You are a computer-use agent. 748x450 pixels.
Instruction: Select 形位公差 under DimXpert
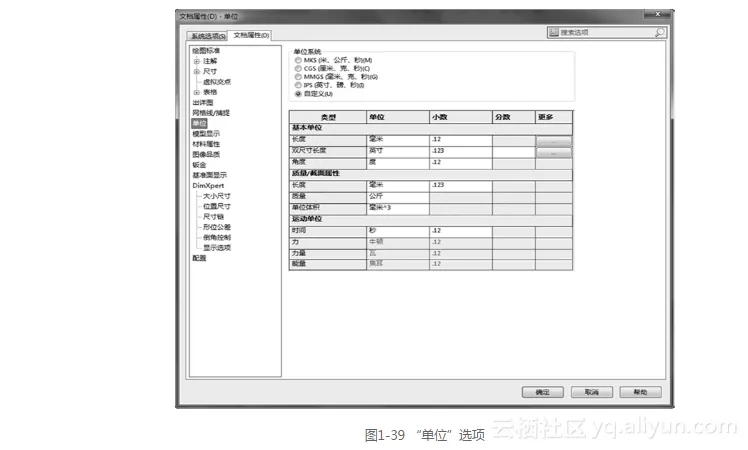click(x=217, y=227)
